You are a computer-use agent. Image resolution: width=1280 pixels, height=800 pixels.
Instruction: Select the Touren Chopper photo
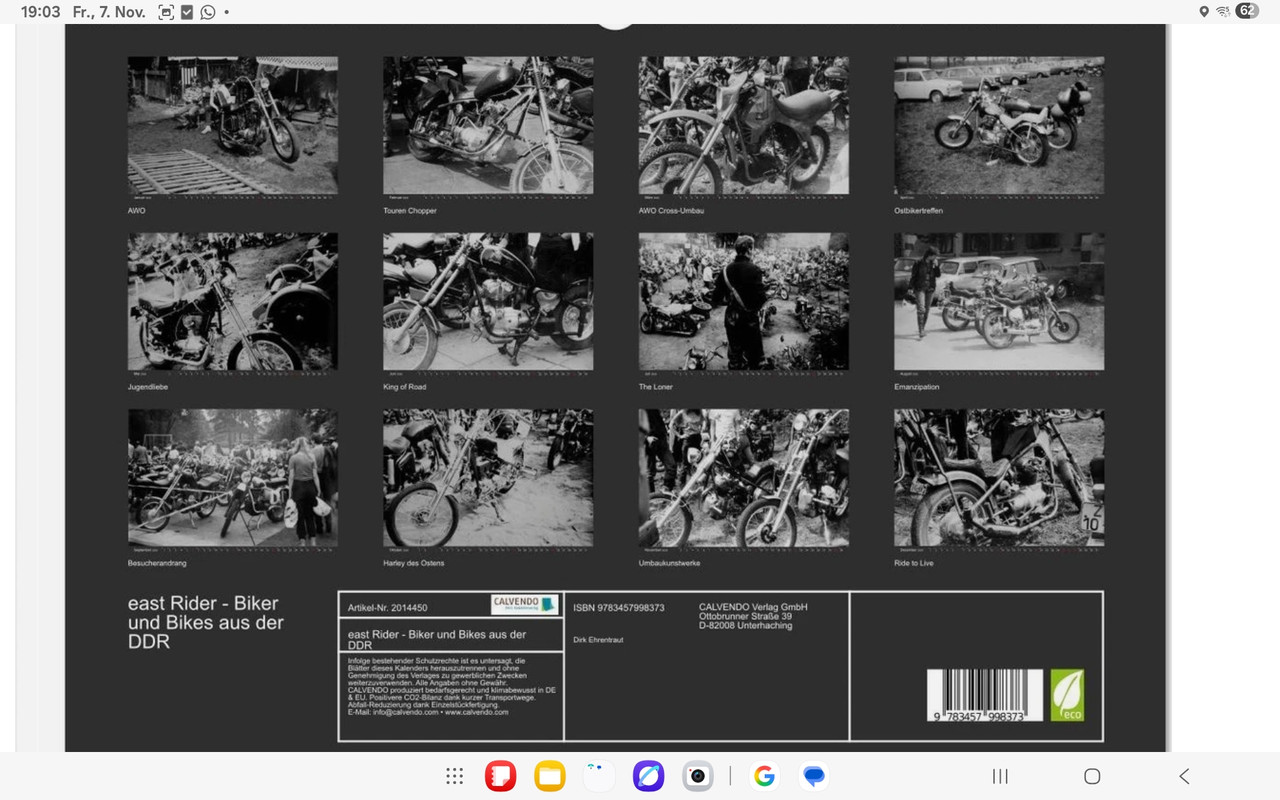[x=488, y=125]
